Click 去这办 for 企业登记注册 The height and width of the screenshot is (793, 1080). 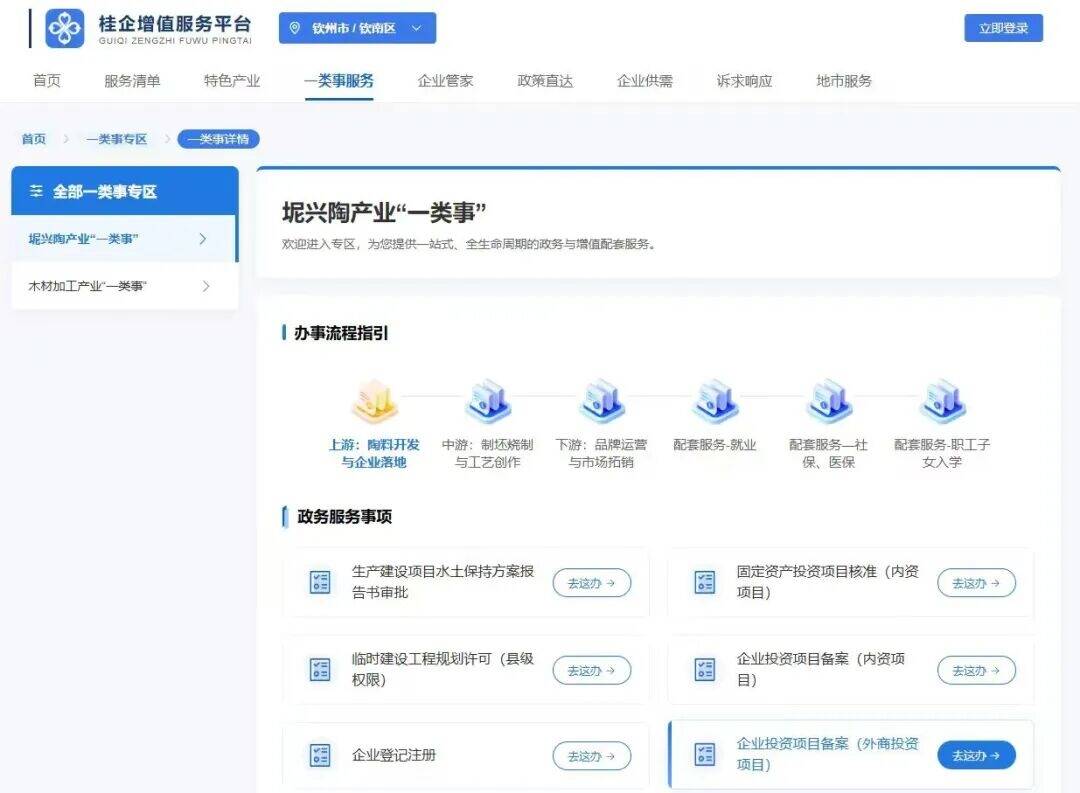point(592,756)
